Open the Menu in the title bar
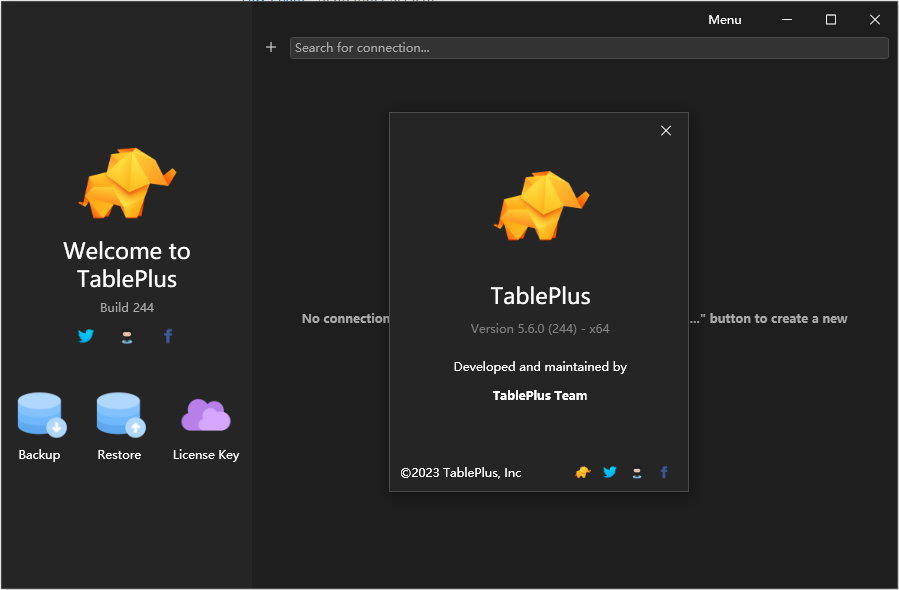 (725, 19)
